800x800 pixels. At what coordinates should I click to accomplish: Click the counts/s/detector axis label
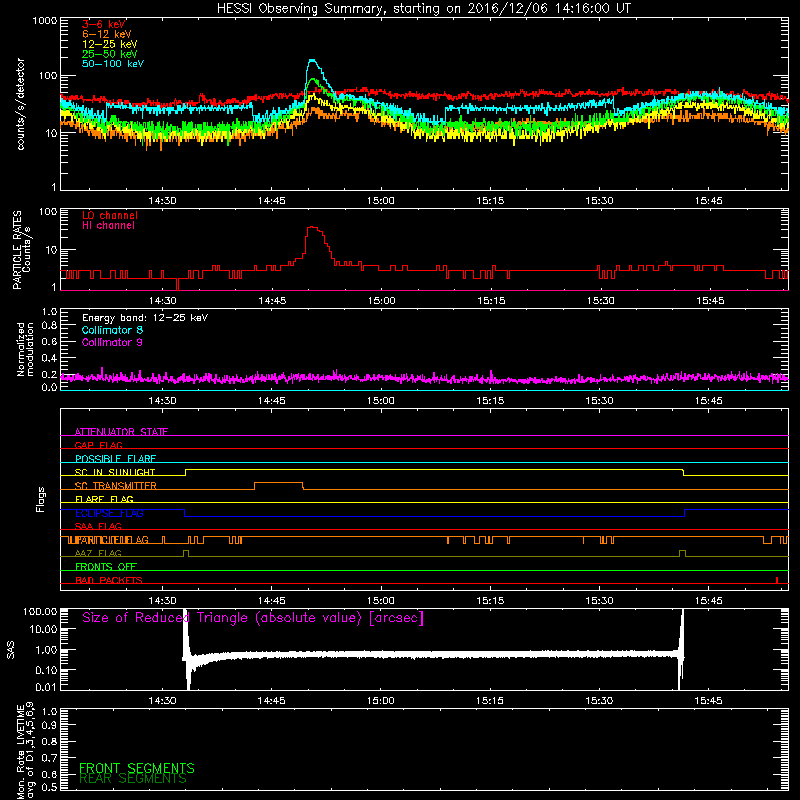(x=20, y=104)
